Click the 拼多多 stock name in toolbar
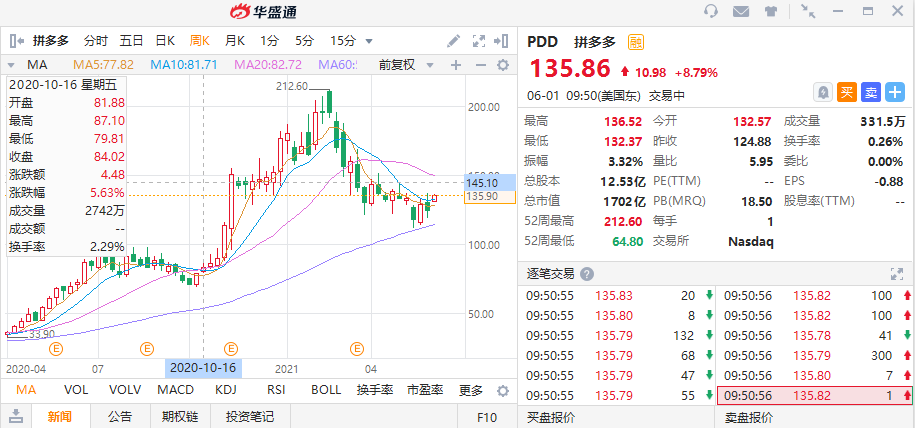Screen dimensions: 915x428 tap(51, 41)
